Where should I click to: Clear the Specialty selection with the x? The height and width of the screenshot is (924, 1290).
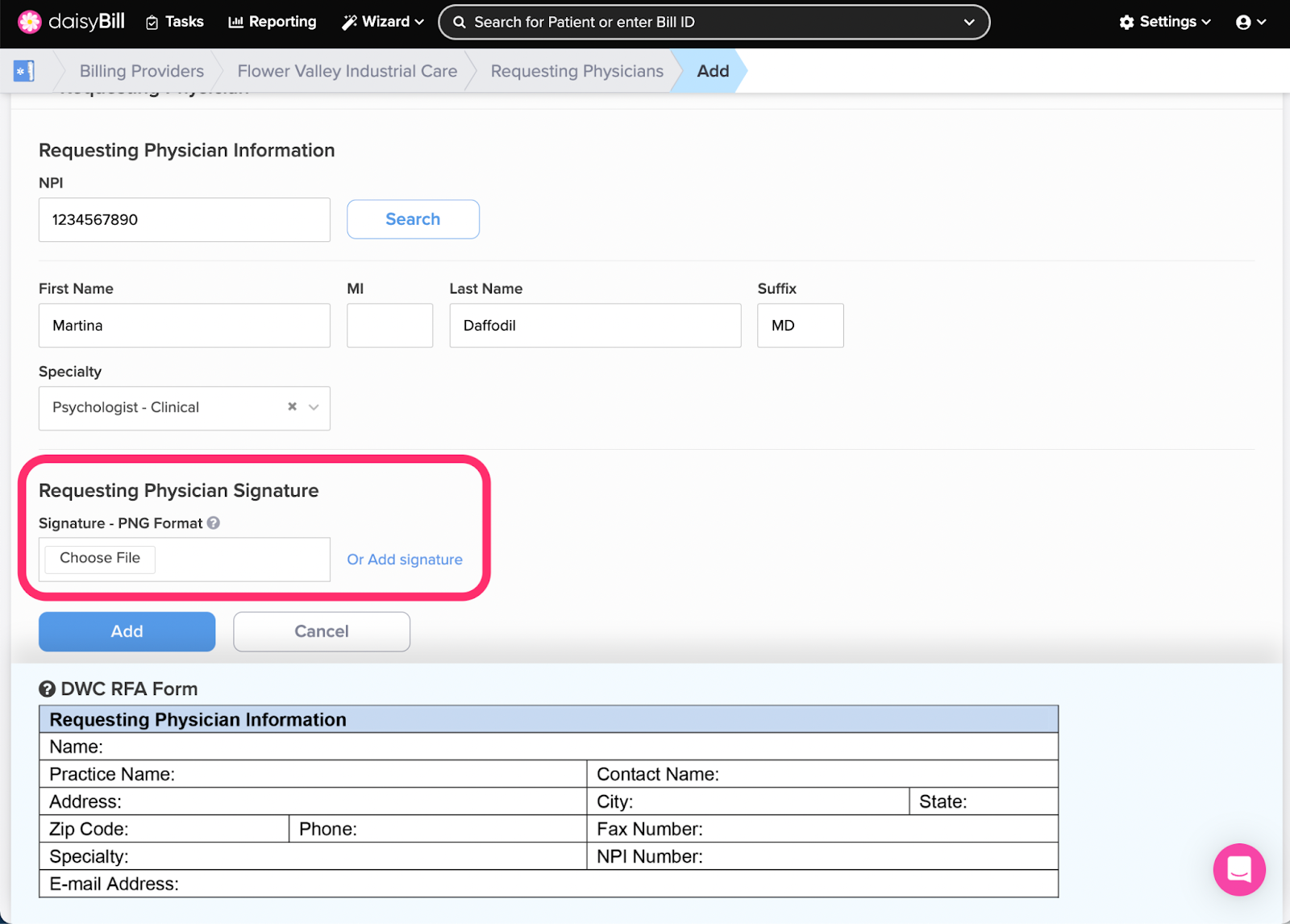[293, 407]
